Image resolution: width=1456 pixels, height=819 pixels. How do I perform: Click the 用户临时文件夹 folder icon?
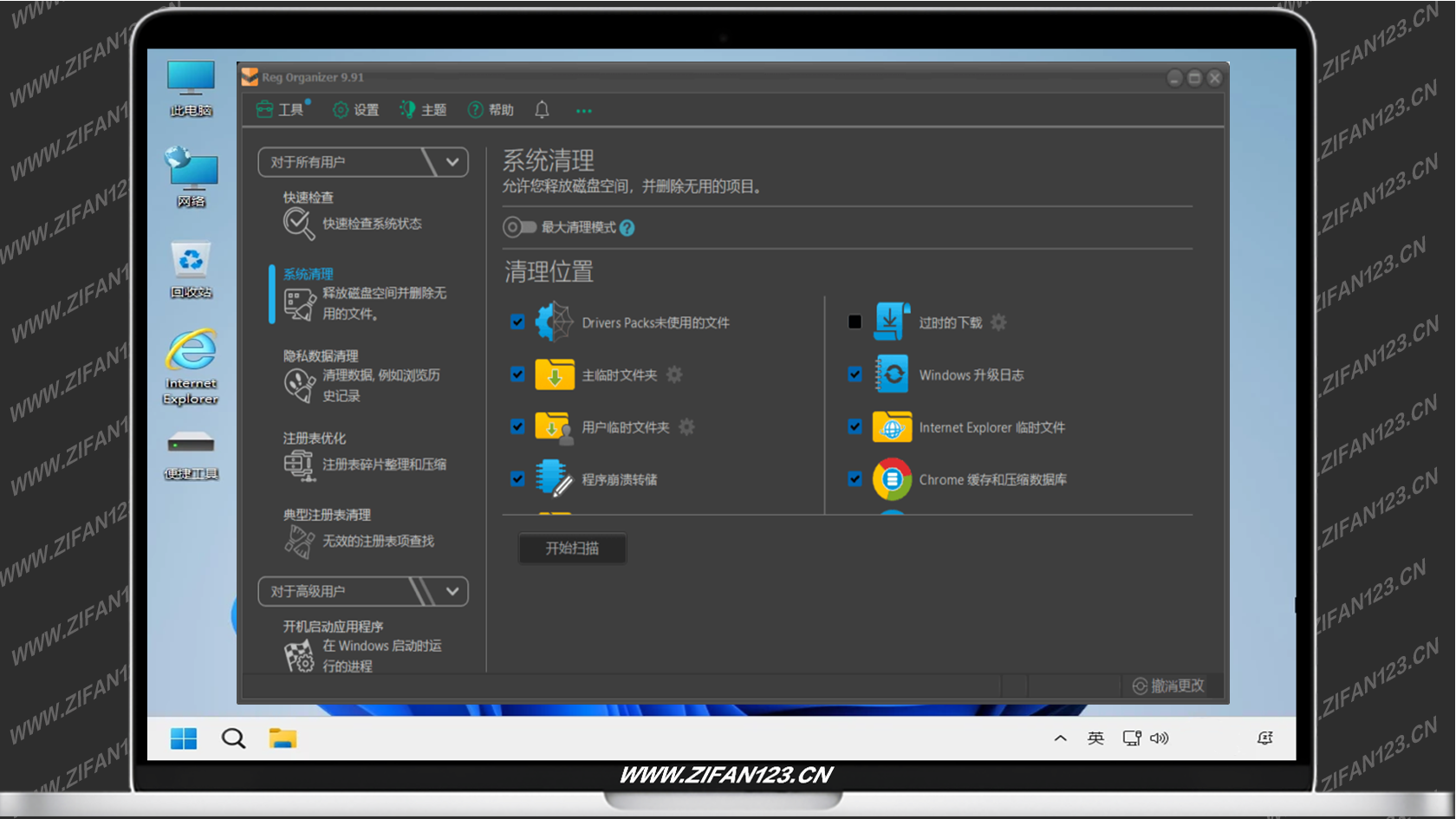pyautogui.click(x=555, y=427)
